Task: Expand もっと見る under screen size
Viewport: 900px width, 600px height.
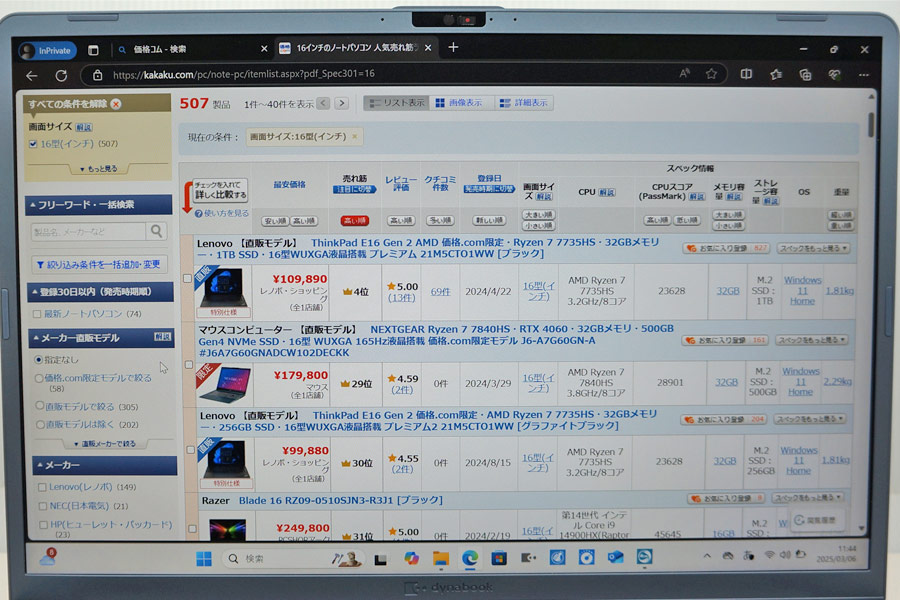Action: coord(99,169)
